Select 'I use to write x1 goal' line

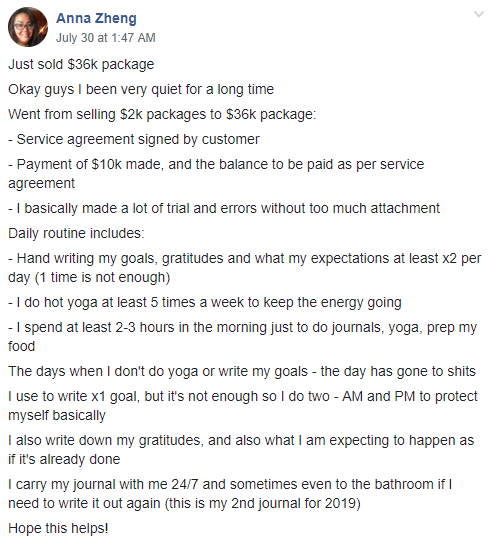tap(243, 406)
